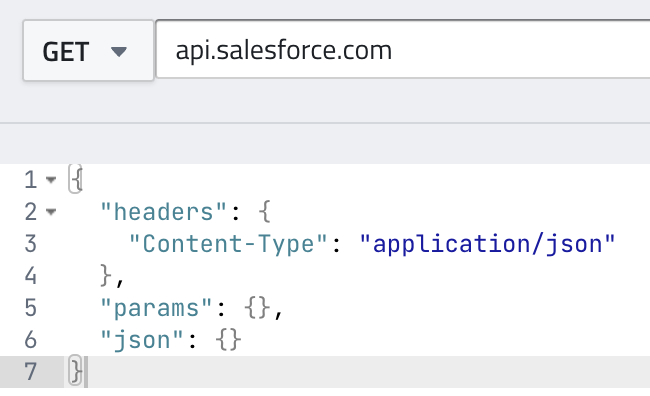Collapse the headers block fold arrow on line 2
This screenshot has height=396, width=650.
[51, 212]
